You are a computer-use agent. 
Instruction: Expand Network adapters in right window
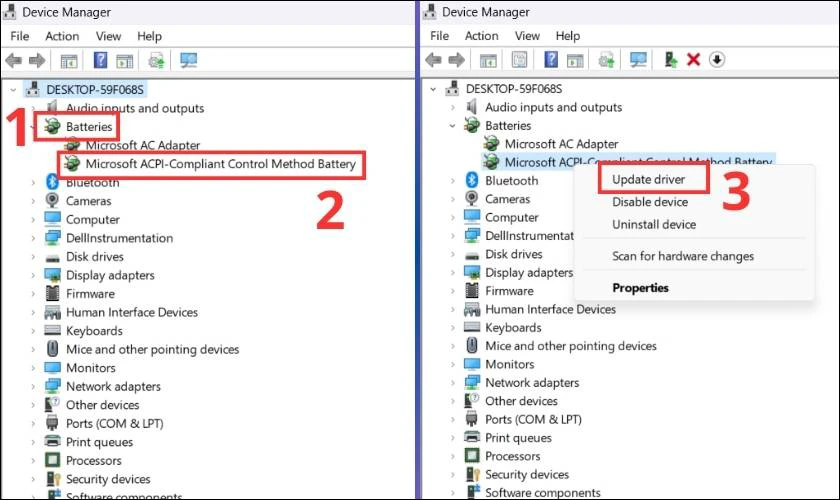(x=453, y=383)
